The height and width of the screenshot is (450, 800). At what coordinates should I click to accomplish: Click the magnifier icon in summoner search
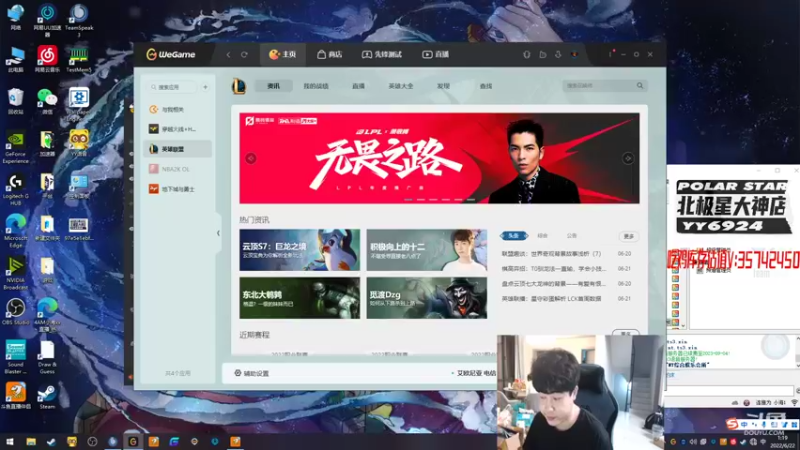[640, 86]
